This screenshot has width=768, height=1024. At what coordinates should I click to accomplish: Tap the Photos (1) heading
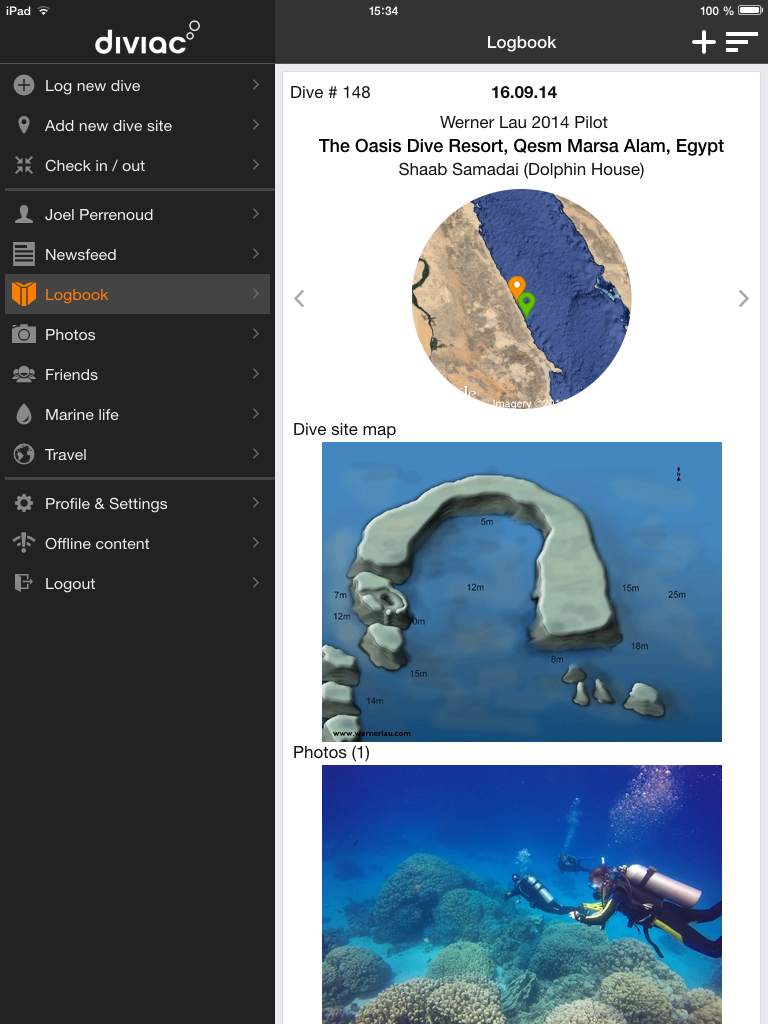pos(331,752)
